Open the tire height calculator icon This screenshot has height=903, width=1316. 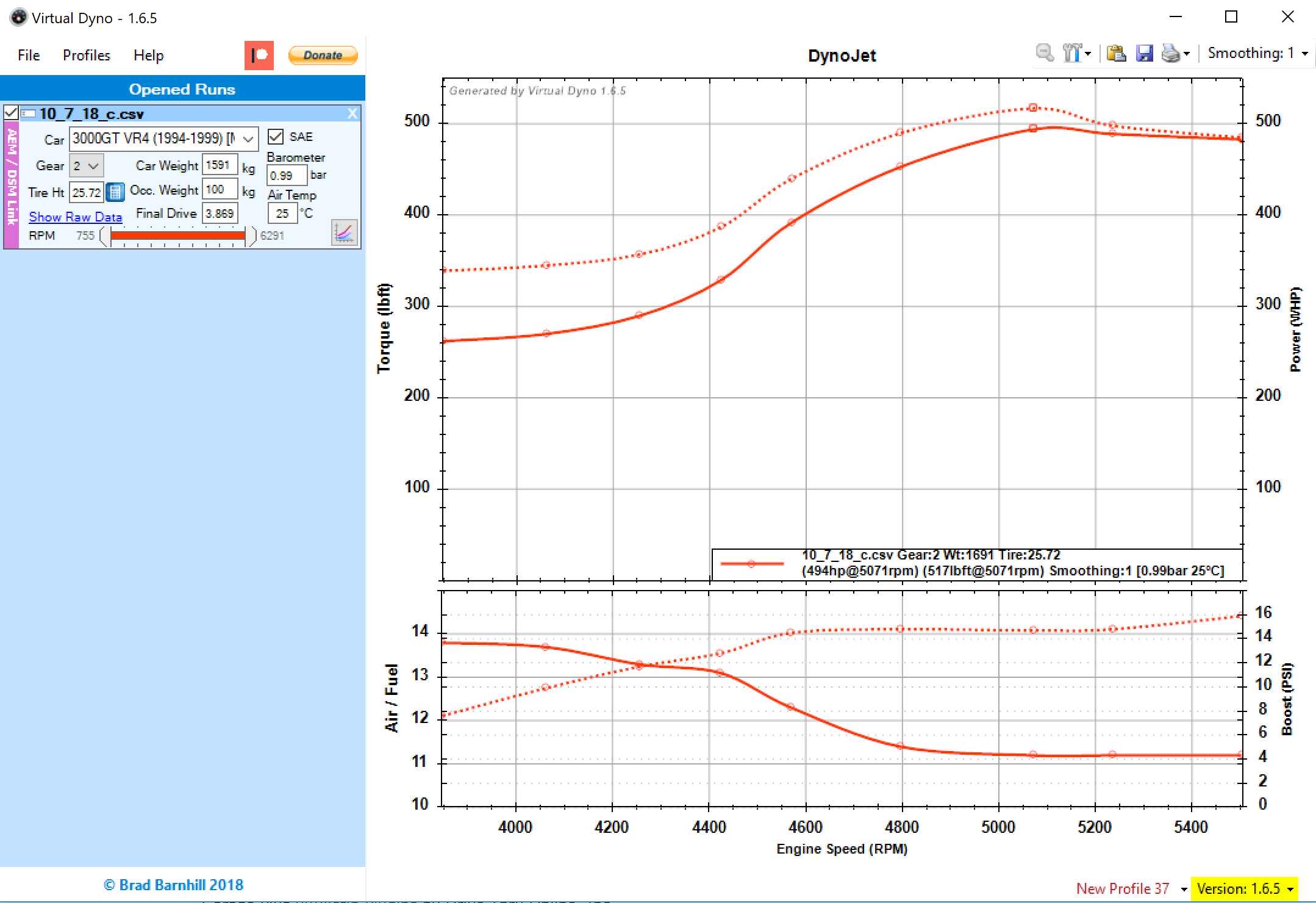pos(115,192)
